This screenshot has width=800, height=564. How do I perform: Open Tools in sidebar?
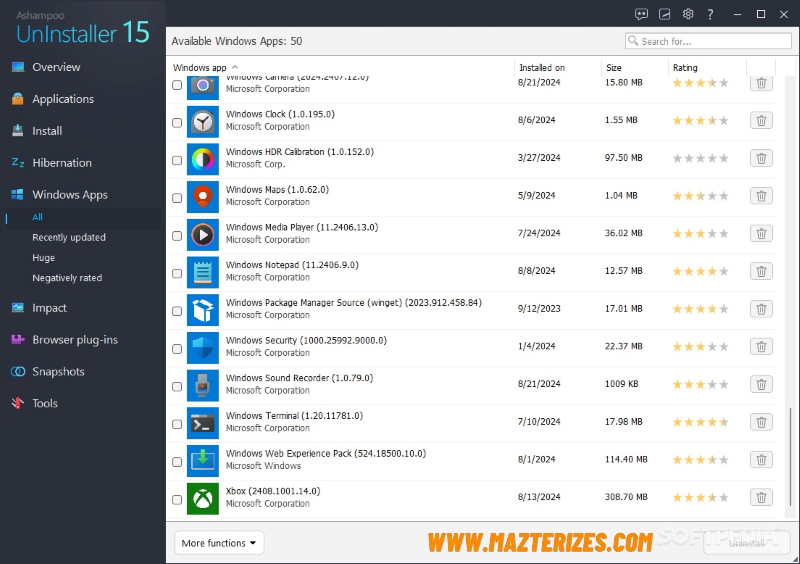(x=45, y=403)
